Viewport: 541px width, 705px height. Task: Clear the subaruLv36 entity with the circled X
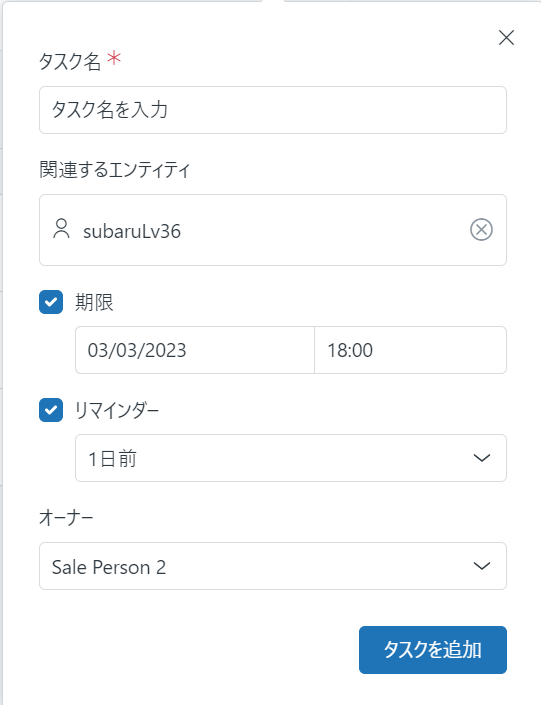[x=481, y=230]
